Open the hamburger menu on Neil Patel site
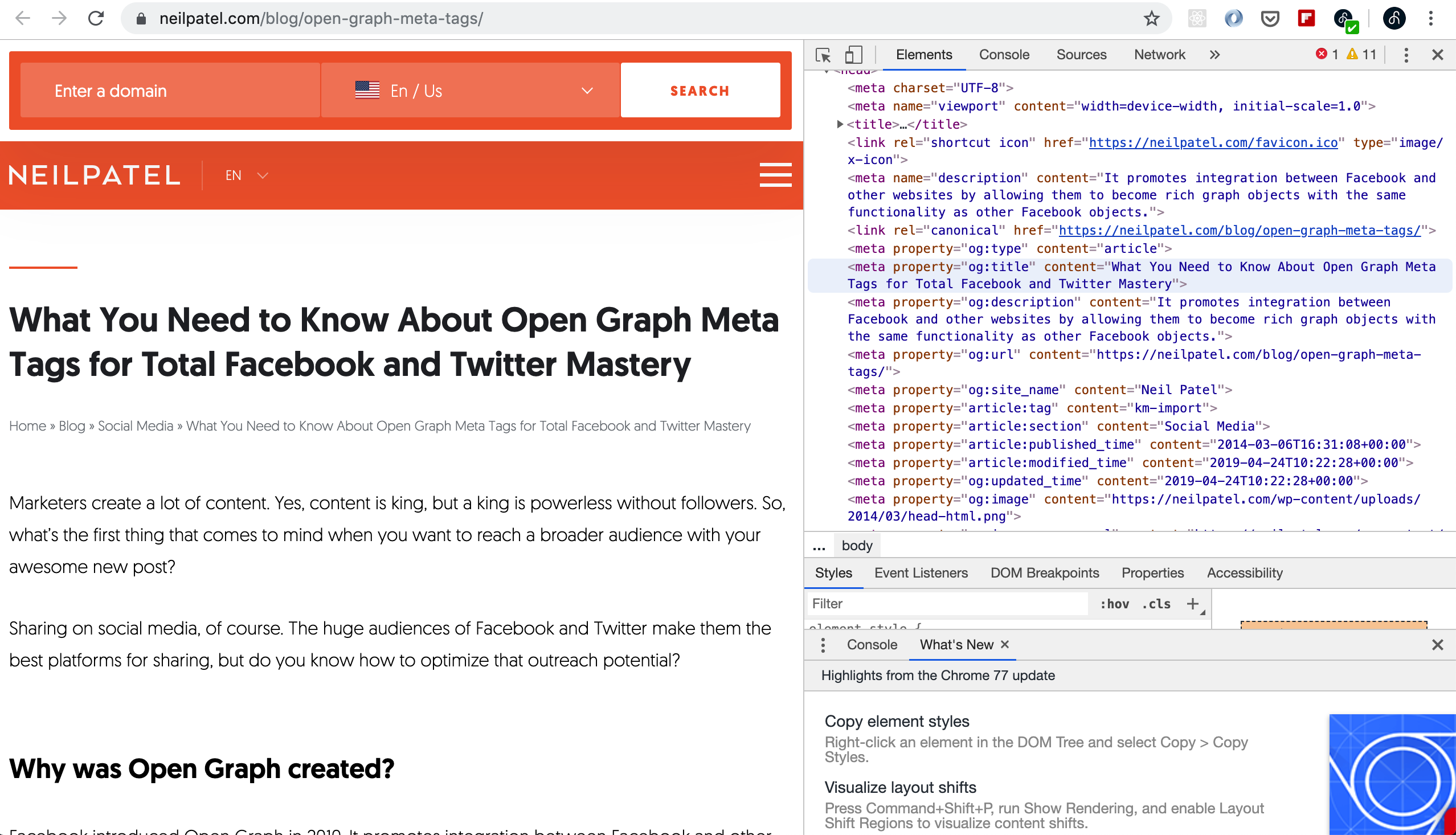Image resolution: width=1456 pixels, height=835 pixels. click(x=775, y=175)
